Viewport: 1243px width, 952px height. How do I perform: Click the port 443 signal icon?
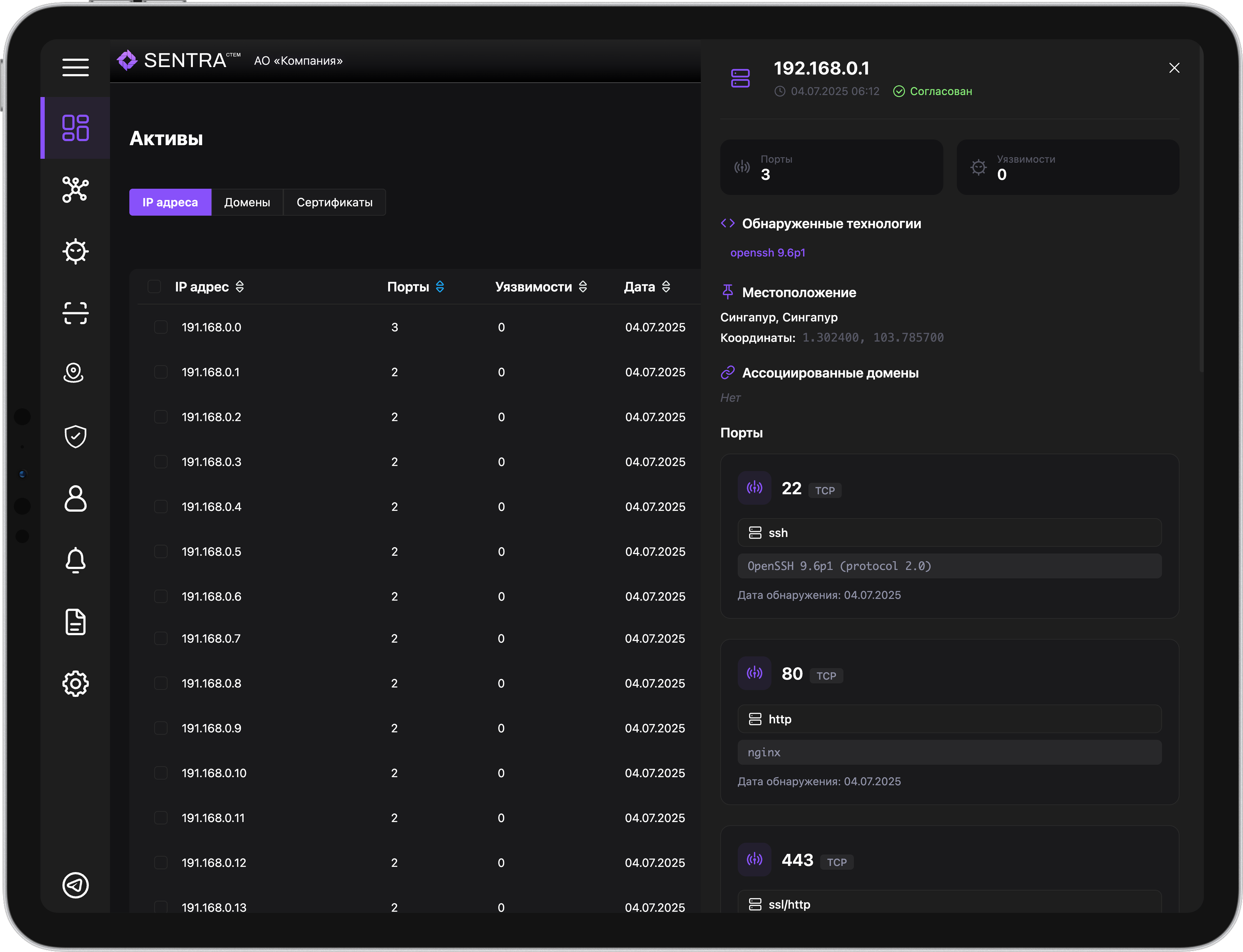pos(754,860)
